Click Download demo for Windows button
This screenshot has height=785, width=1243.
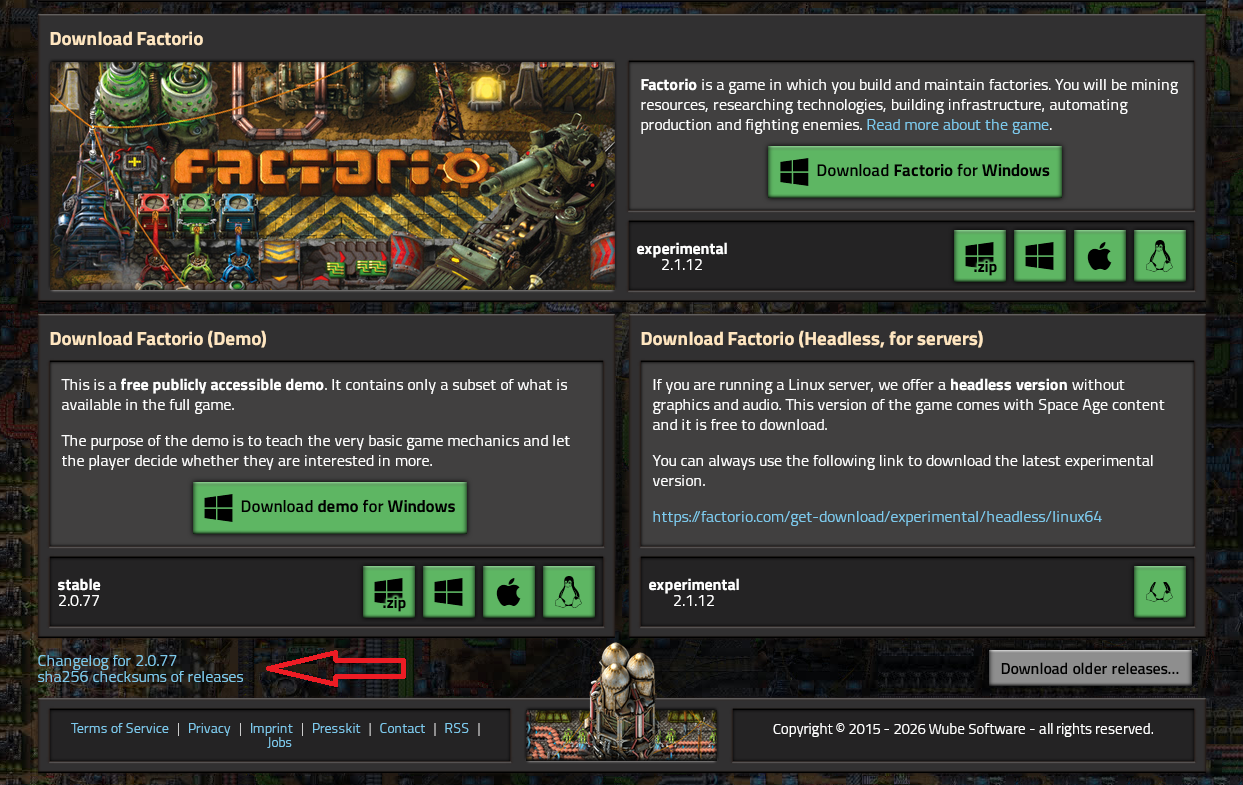pyautogui.click(x=330, y=507)
